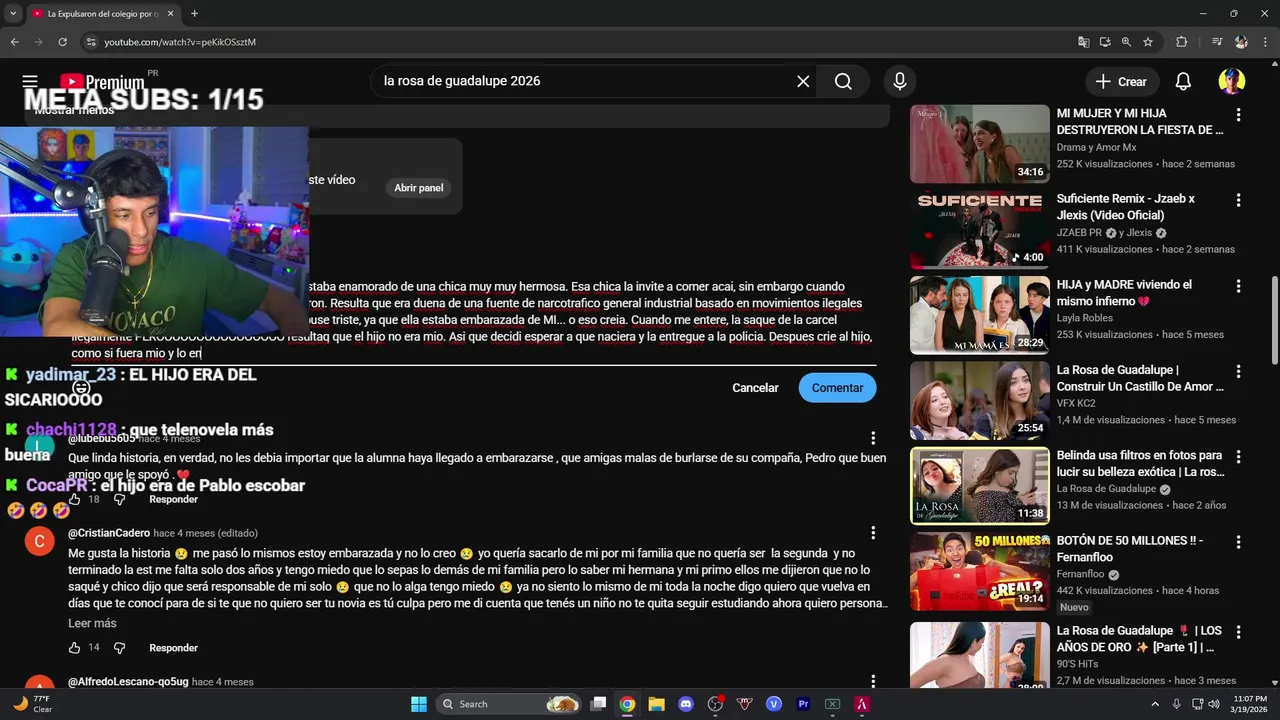
Task: Open the YouTube account avatar menu
Action: click(1232, 81)
